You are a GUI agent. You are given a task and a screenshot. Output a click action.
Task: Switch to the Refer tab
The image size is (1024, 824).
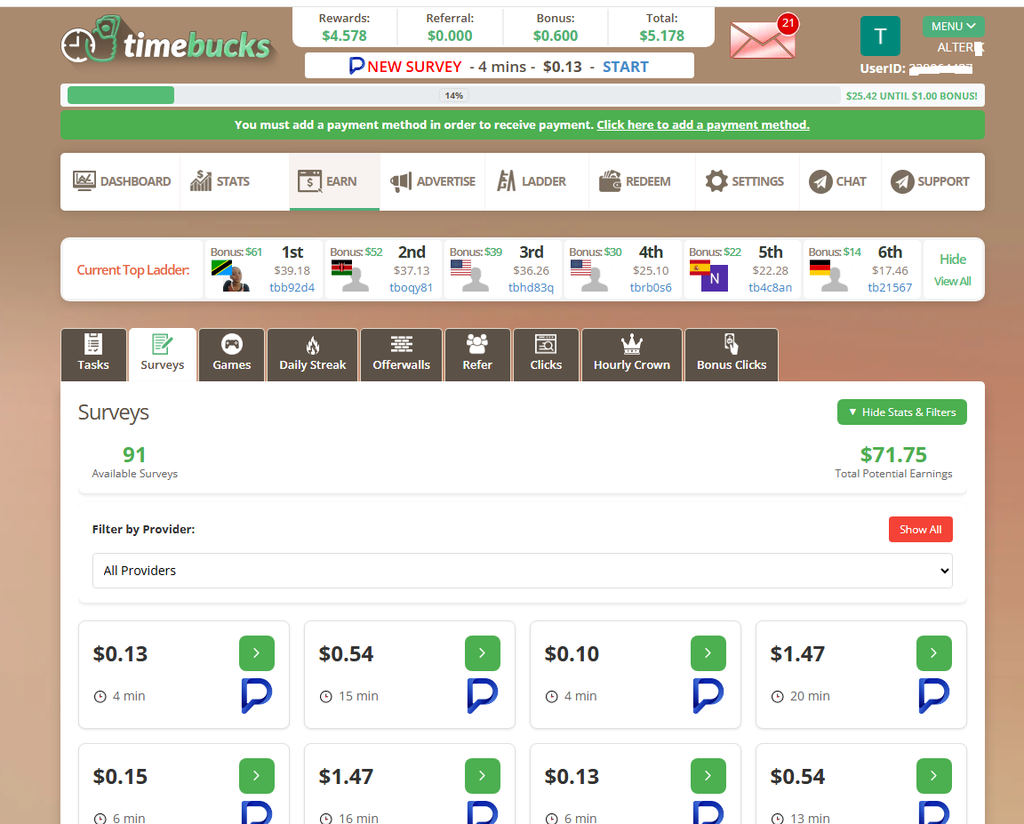click(x=477, y=355)
